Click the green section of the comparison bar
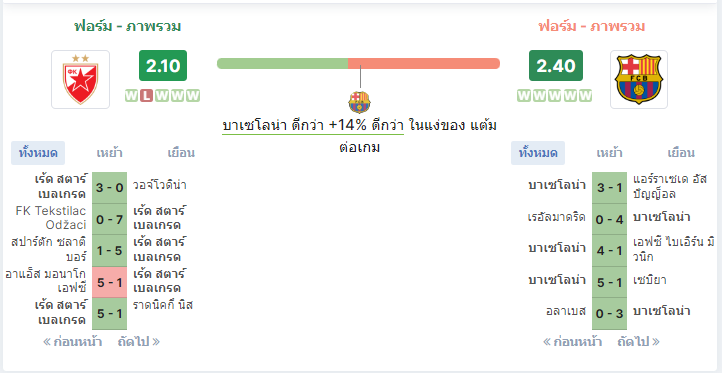 click(282, 64)
